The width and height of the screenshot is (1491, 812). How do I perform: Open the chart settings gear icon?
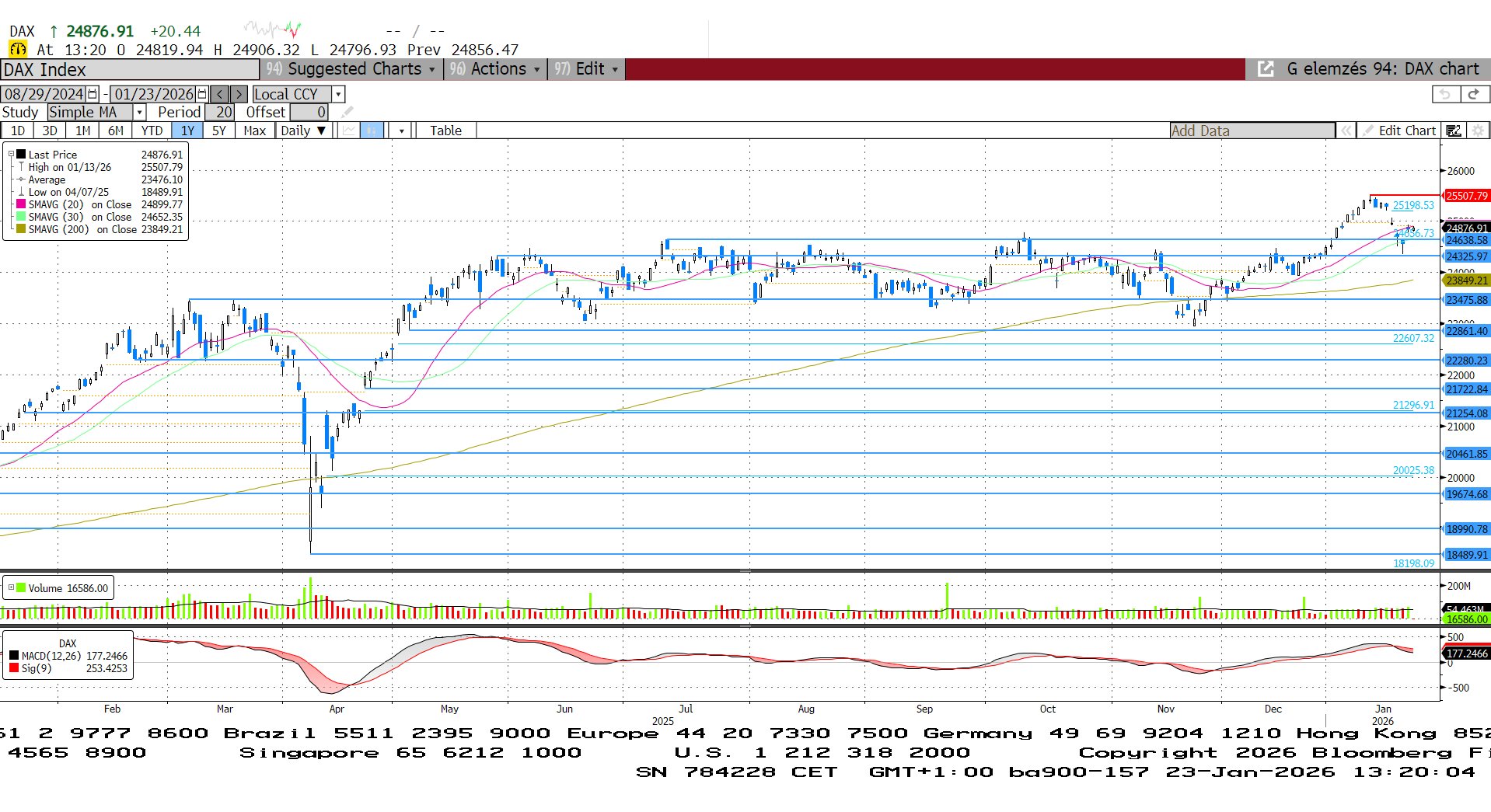click(1478, 131)
